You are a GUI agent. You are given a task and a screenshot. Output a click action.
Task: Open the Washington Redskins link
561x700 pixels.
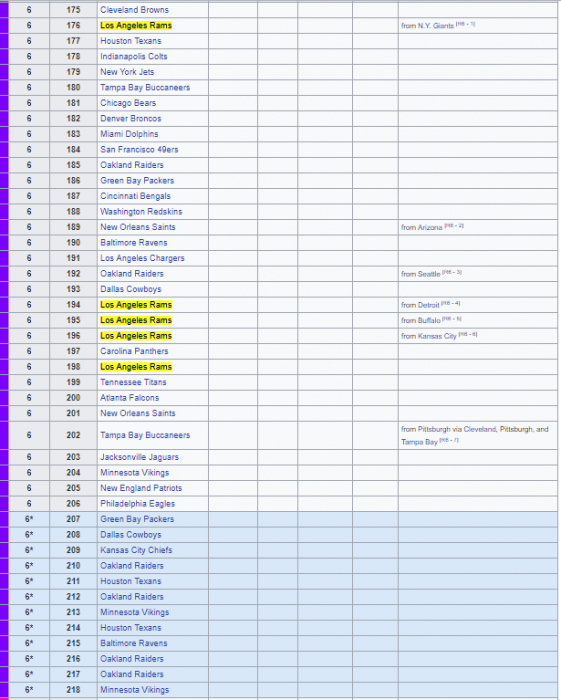141,212
